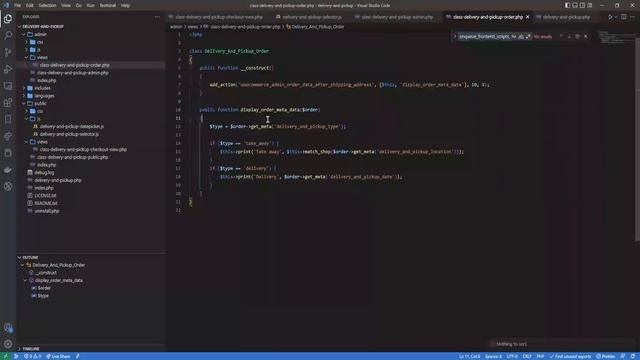Open the Remote Explorer view
This screenshot has height=360, width=640.
pyautogui.click(x=8, y=86)
